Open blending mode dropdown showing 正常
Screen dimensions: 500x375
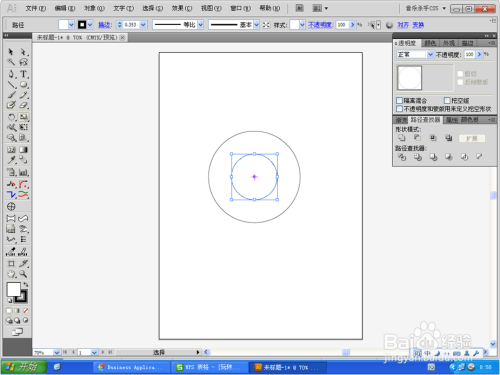pyautogui.click(x=430, y=54)
